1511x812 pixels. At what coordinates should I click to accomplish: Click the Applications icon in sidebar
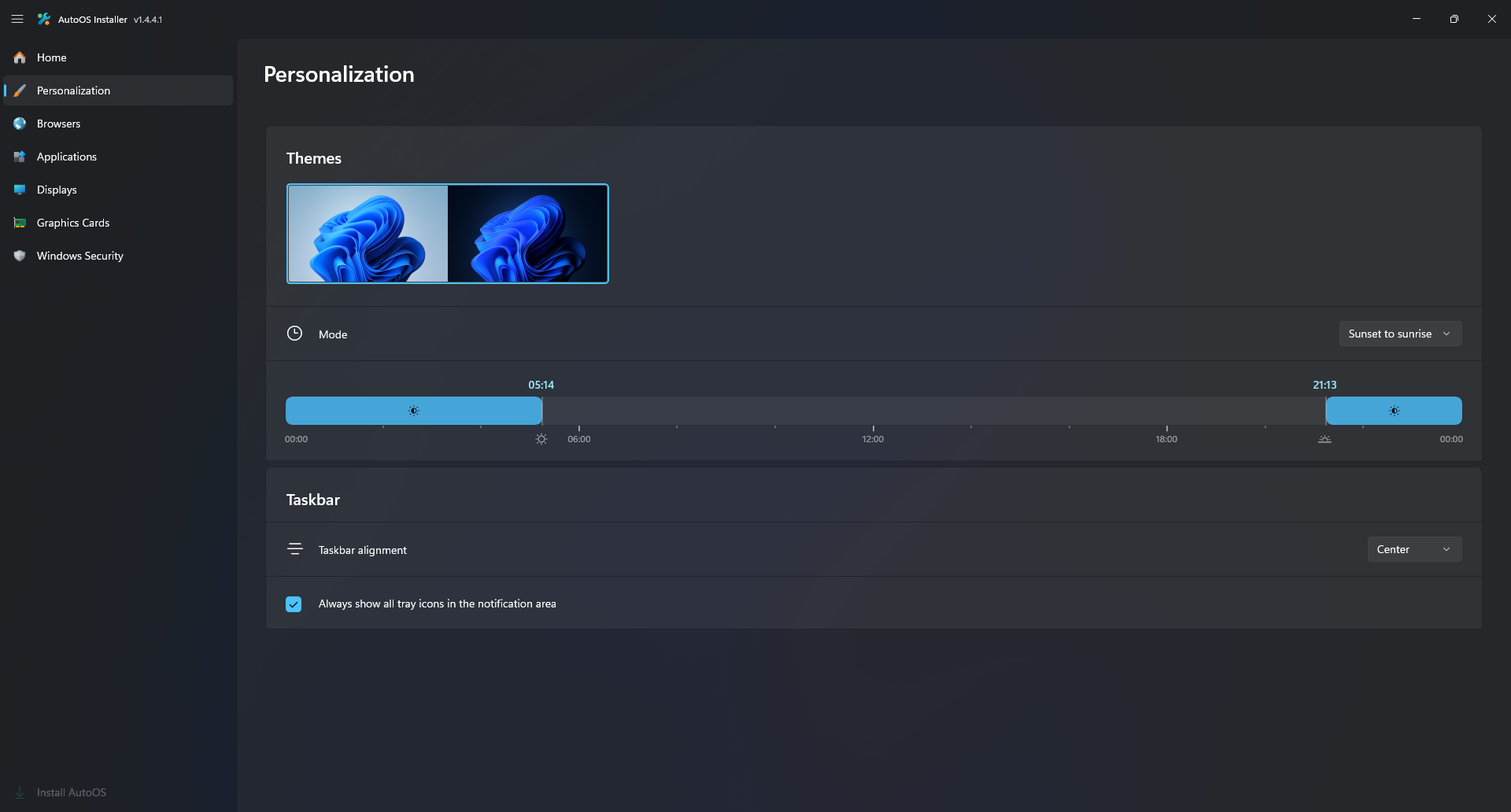pyautogui.click(x=20, y=157)
